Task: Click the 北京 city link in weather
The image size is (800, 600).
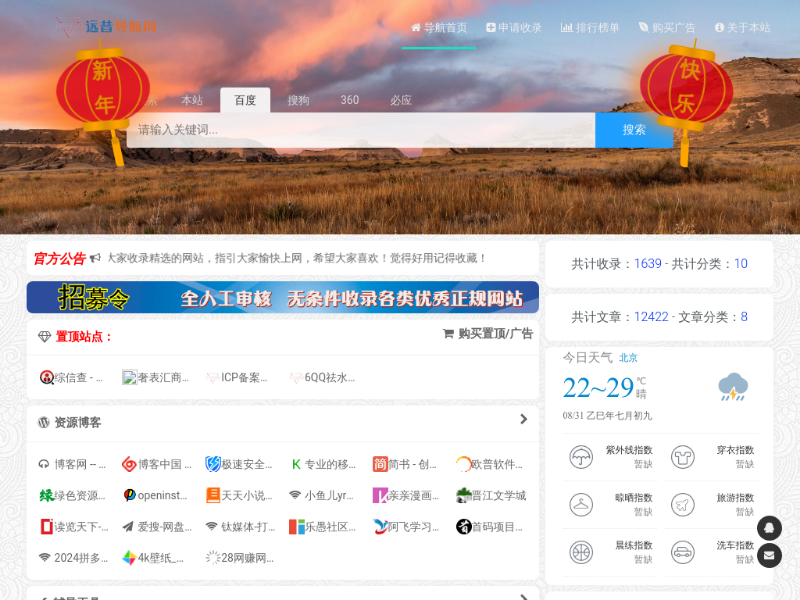Action: tap(628, 357)
